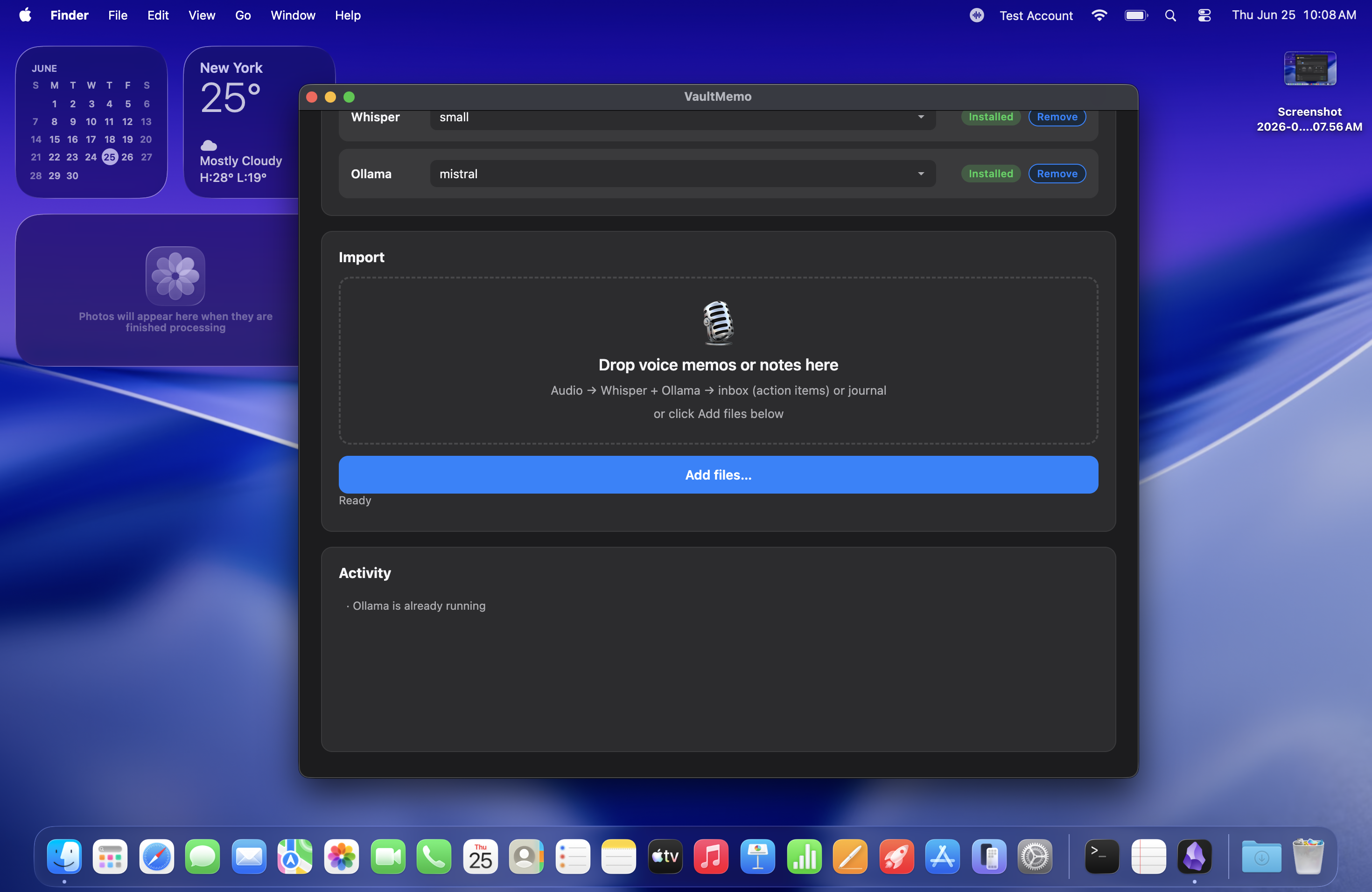The height and width of the screenshot is (892, 1372).
Task: Open Spotlight search magnifier
Action: [1170, 15]
